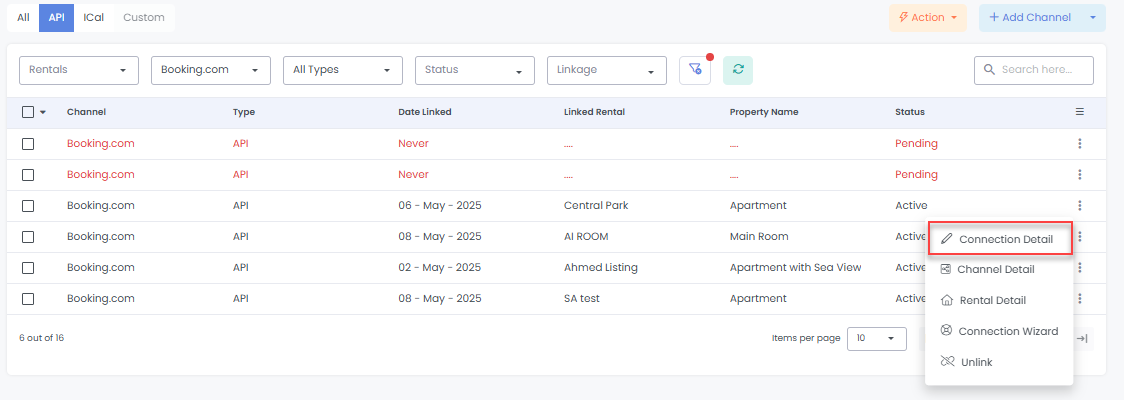Expand the Add Channel arrow dropdown
The width and height of the screenshot is (1124, 400).
[x=1093, y=17]
